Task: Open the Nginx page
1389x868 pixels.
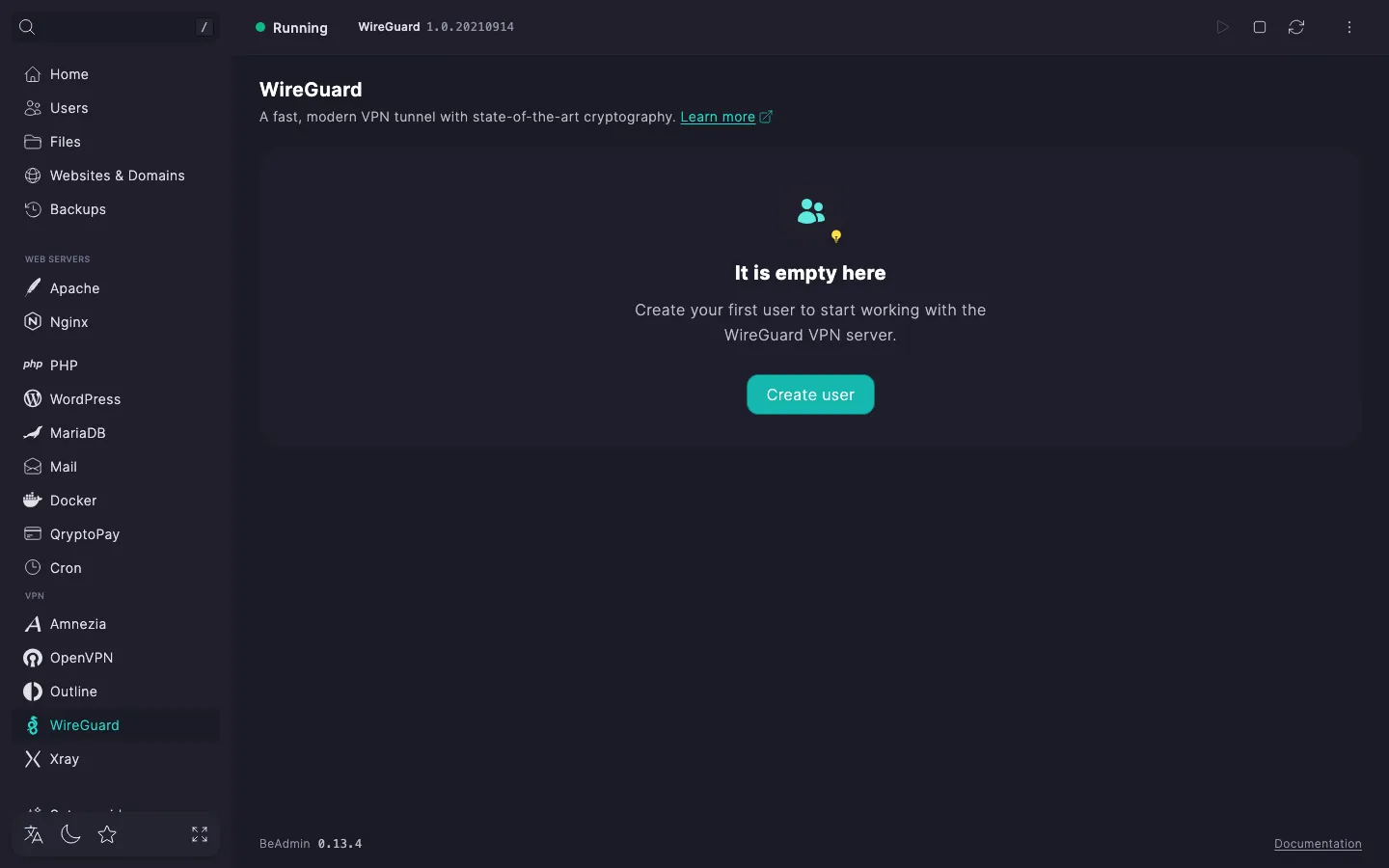Action: pos(116,322)
